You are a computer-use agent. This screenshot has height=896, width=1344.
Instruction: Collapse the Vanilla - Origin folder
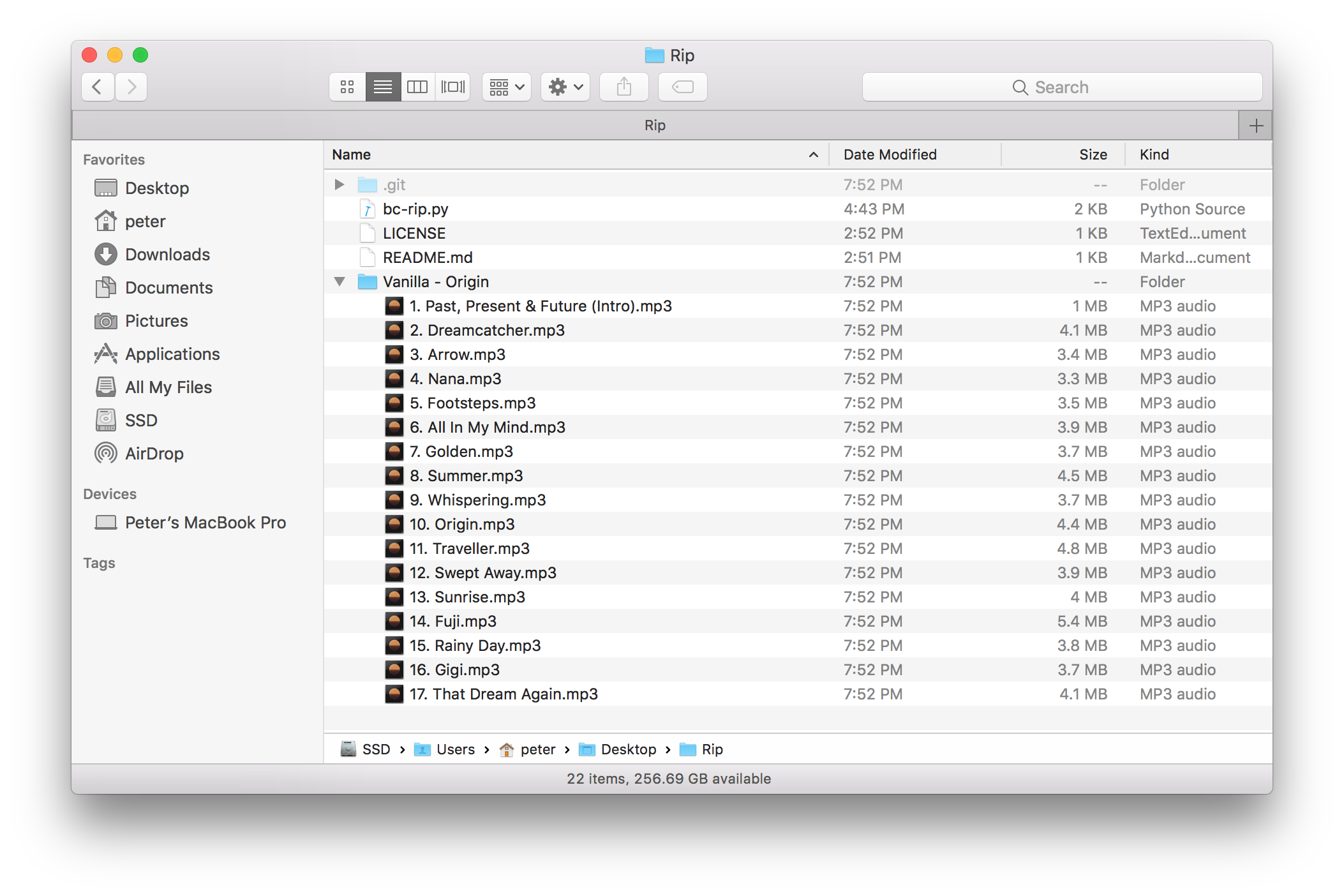tap(340, 281)
